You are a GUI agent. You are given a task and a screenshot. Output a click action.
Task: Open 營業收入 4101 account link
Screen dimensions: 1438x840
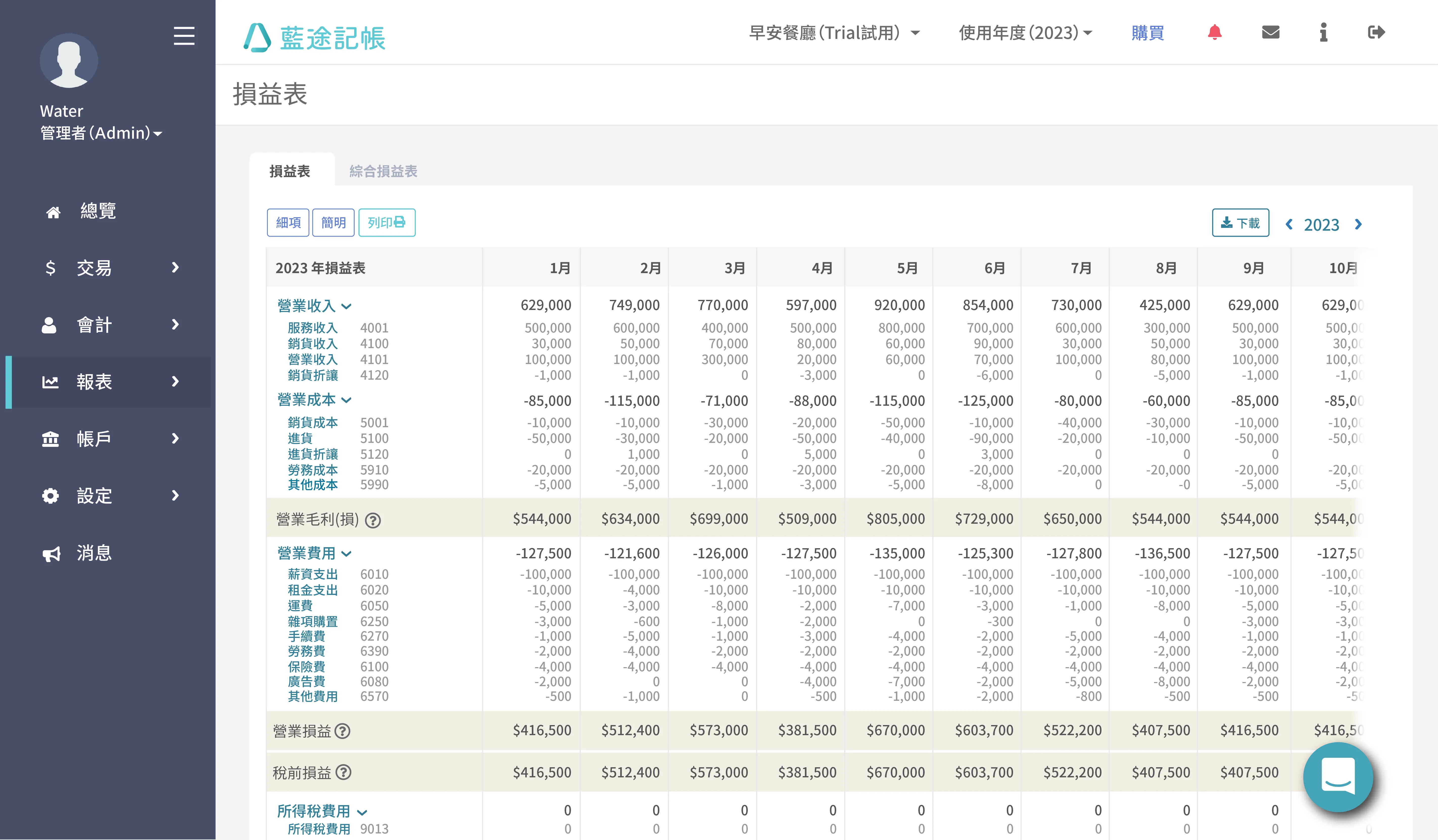coord(313,359)
